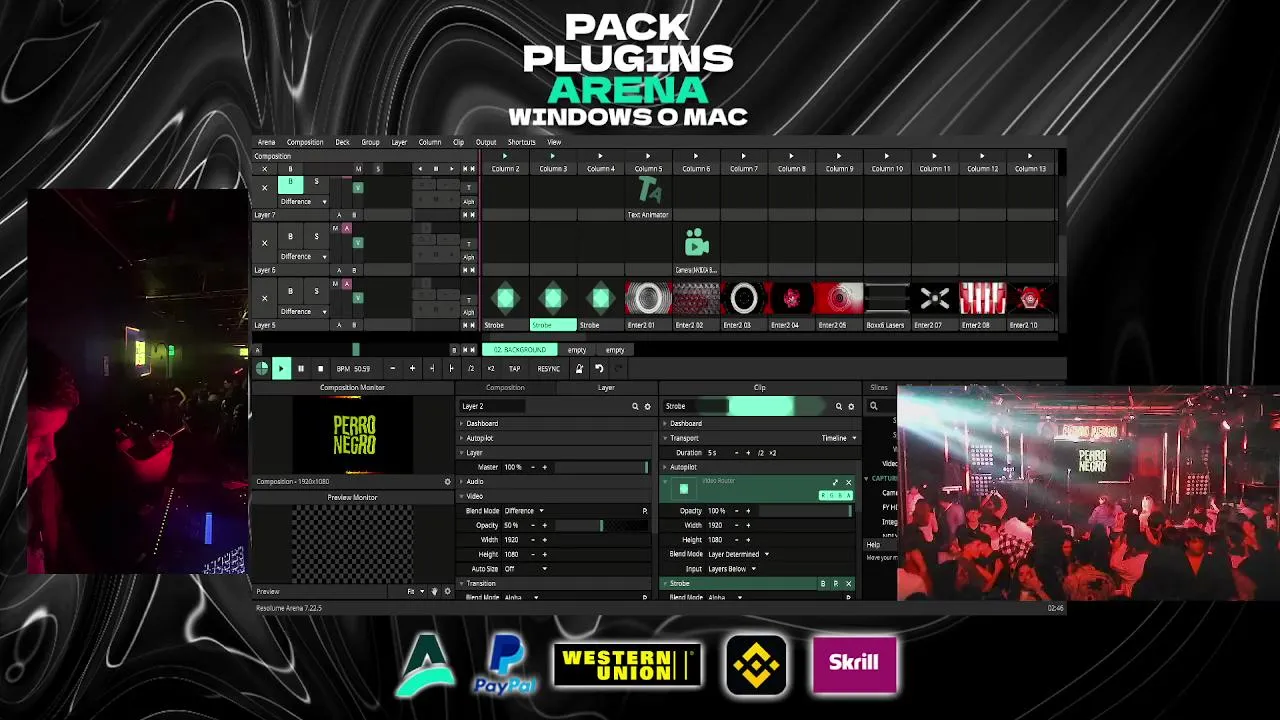Image resolution: width=1280 pixels, height=720 pixels.
Task: Trigger the camera capture clip in Layer 6
Action: click(696, 243)
